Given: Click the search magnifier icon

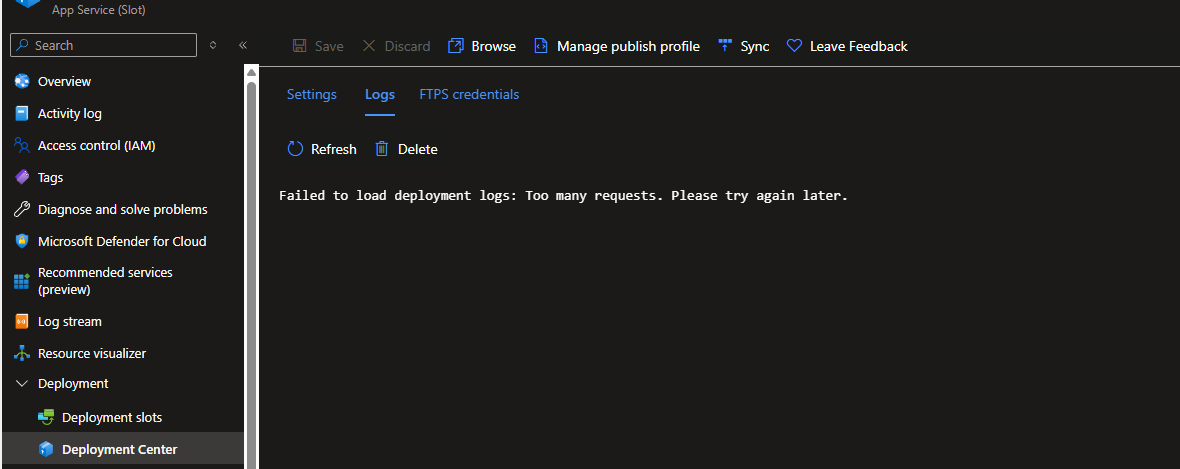Looking at the screenshot, I should [23, 45].
